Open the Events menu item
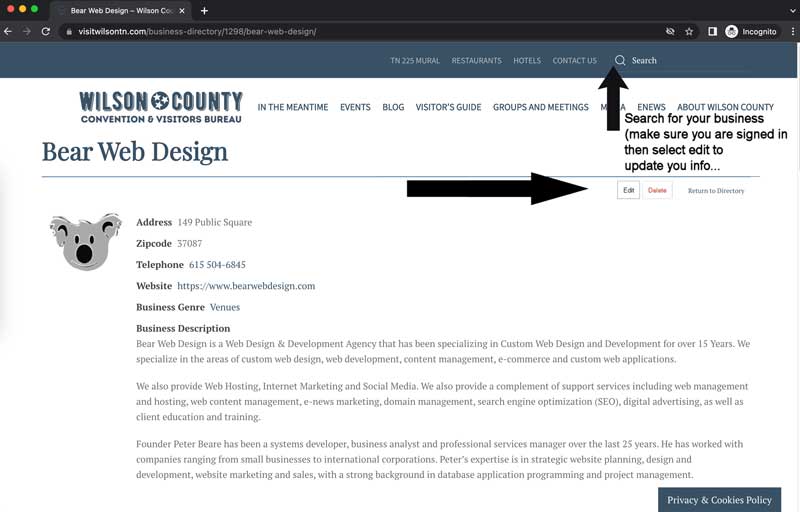Screen dimensions: 800x512 click(355, 107)
